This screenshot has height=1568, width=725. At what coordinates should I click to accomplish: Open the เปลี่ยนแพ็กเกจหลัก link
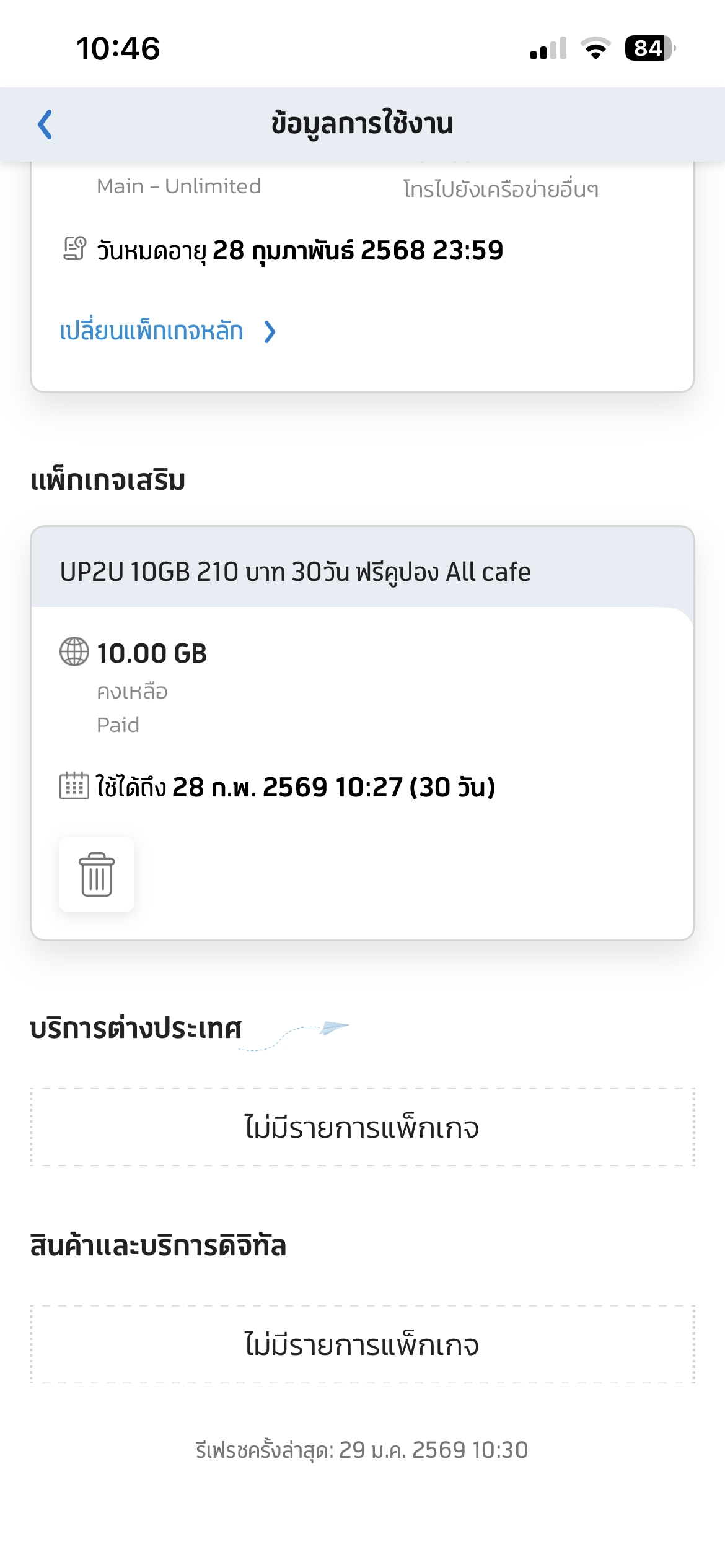(151, 331)
